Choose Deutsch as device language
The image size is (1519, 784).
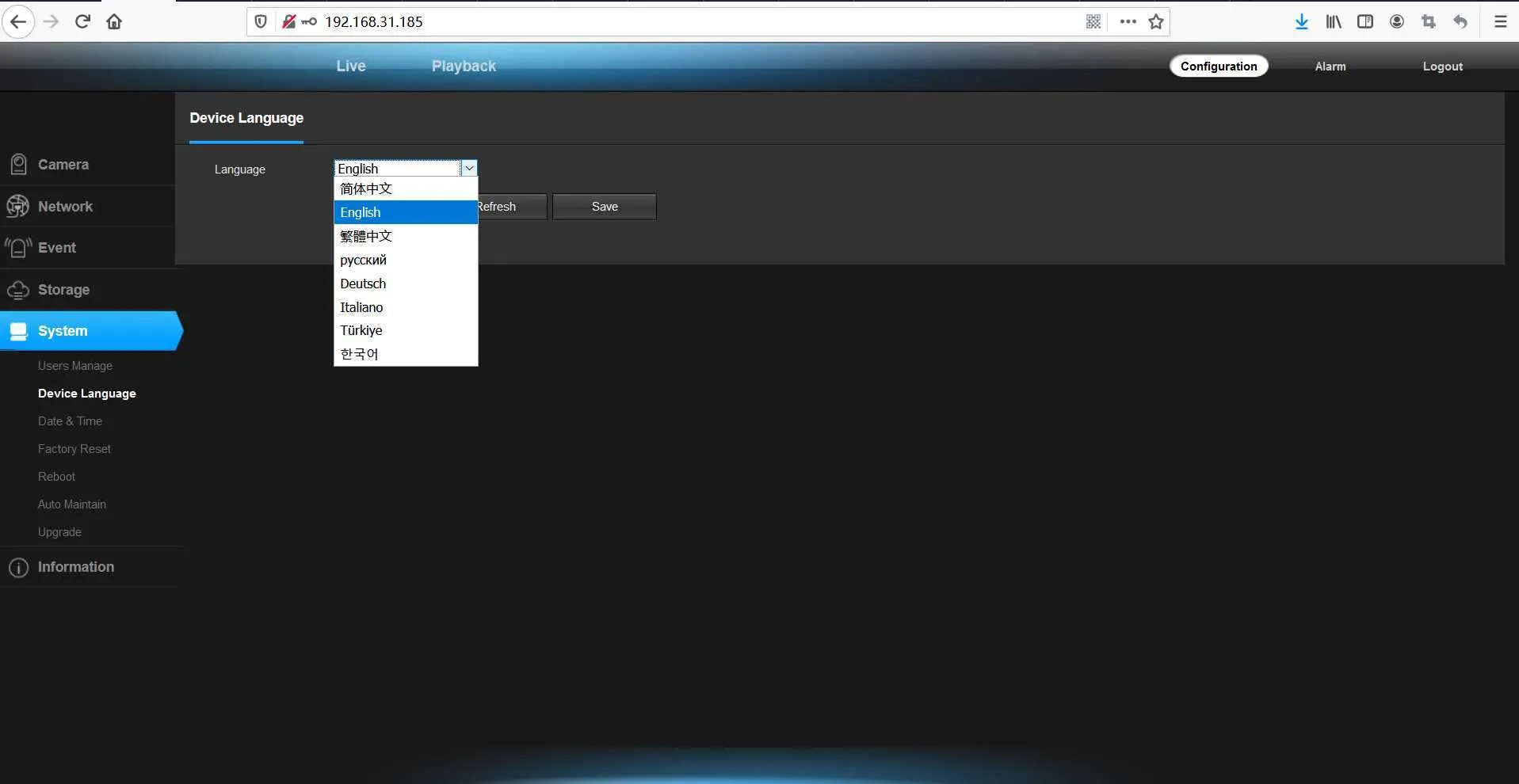(x=406, y=284)
